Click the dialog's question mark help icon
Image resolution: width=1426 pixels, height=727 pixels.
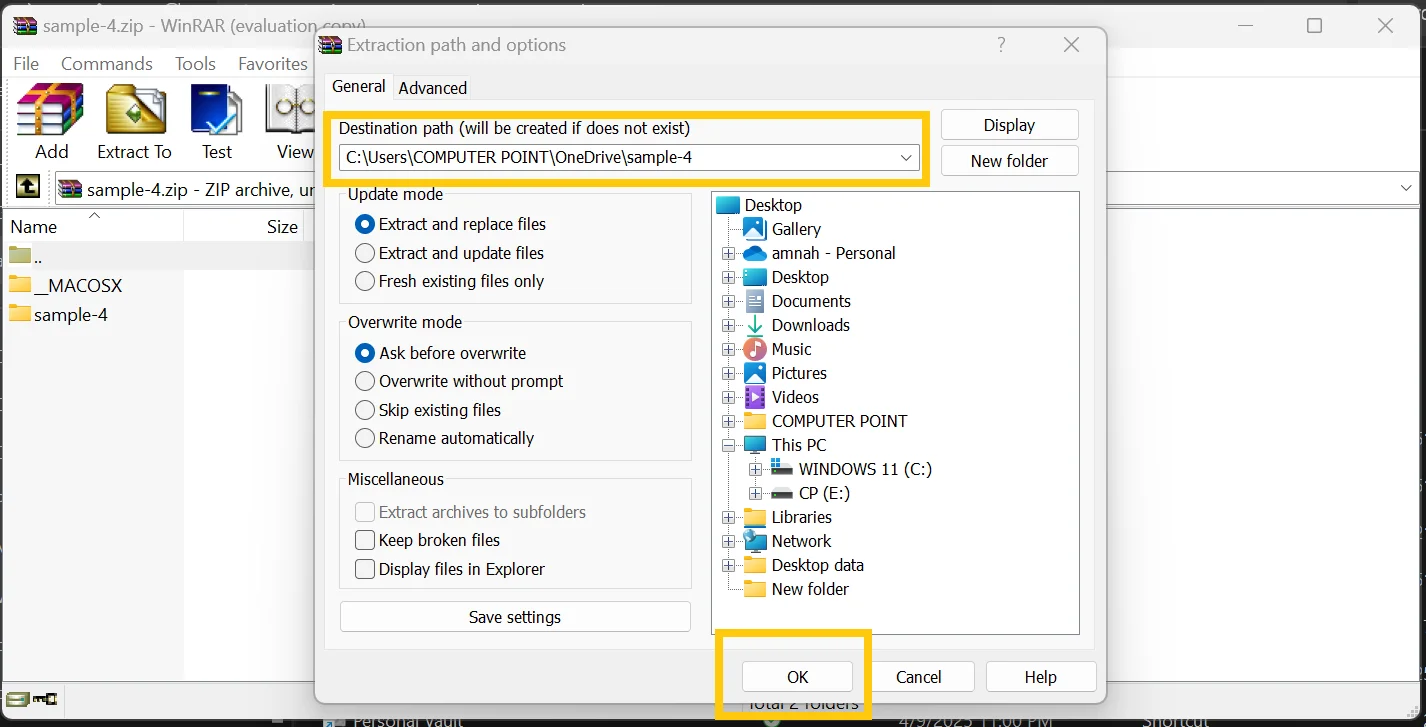tap(1002, 45)
